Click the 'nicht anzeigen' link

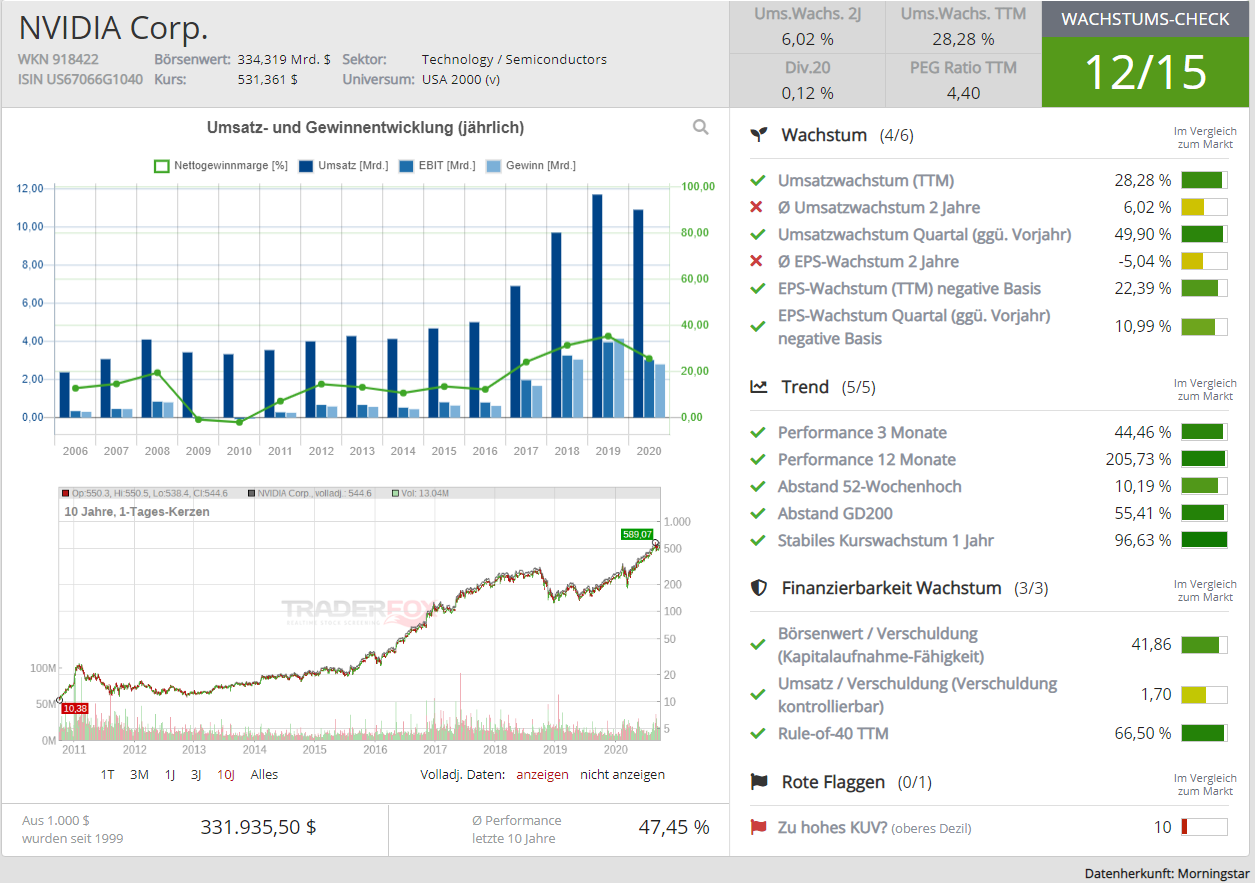[x=622, y=774]
